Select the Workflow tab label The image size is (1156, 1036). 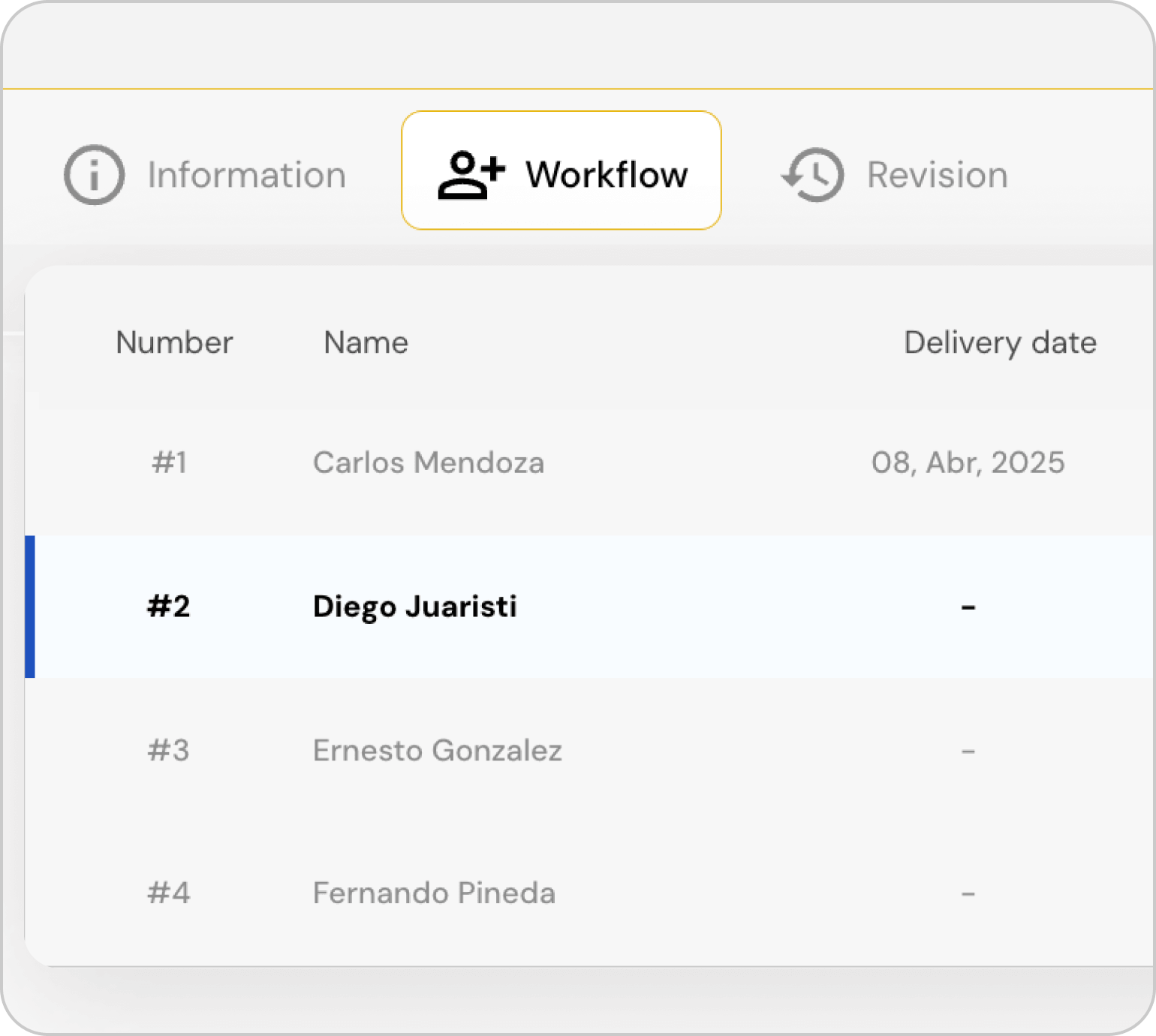[607, 175]
